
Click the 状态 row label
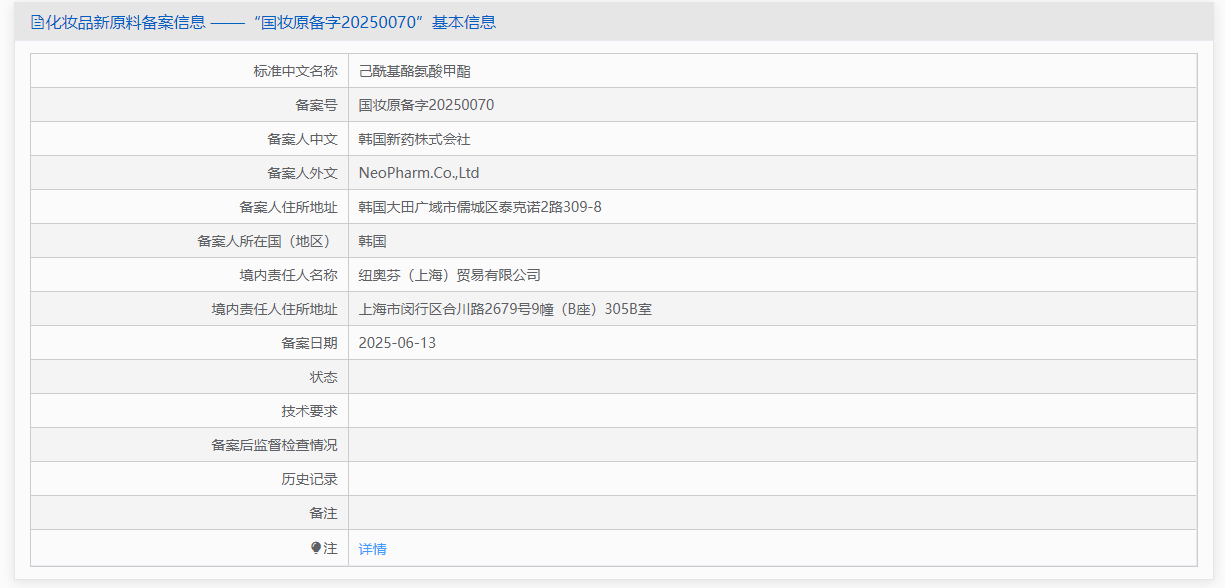pos(329,376)
